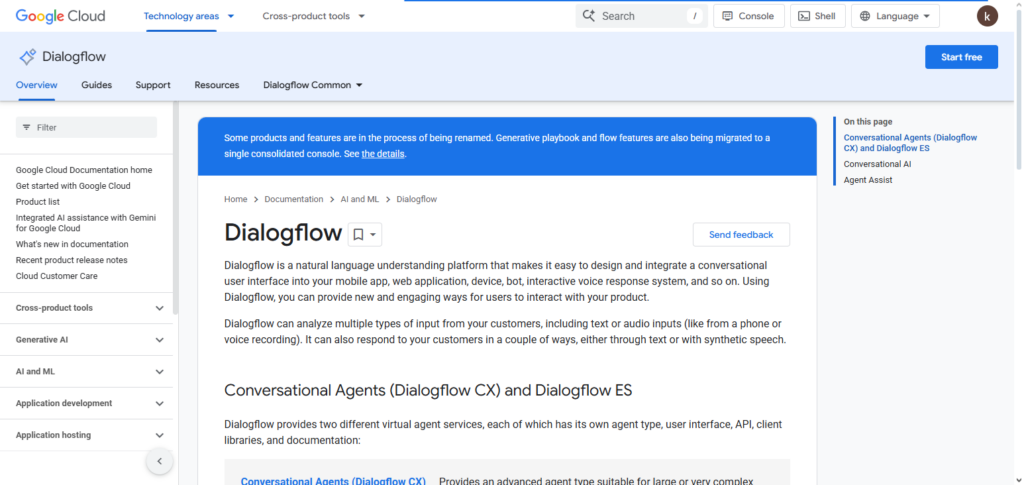Click the Send feedback button
This screenshot has height=485, width=1024.
coord(741,235)
